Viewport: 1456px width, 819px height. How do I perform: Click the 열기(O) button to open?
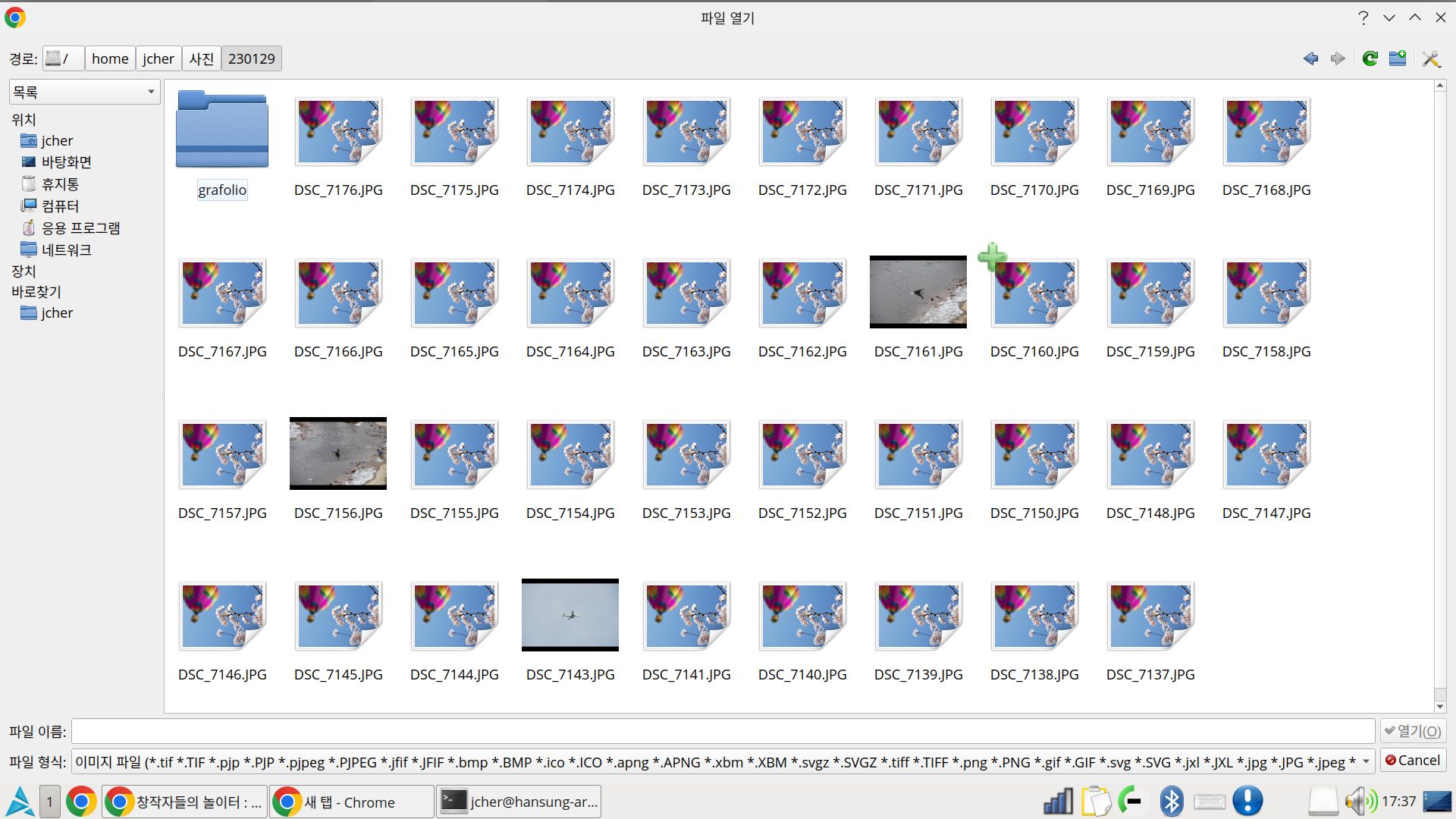tap(1411, 730)
